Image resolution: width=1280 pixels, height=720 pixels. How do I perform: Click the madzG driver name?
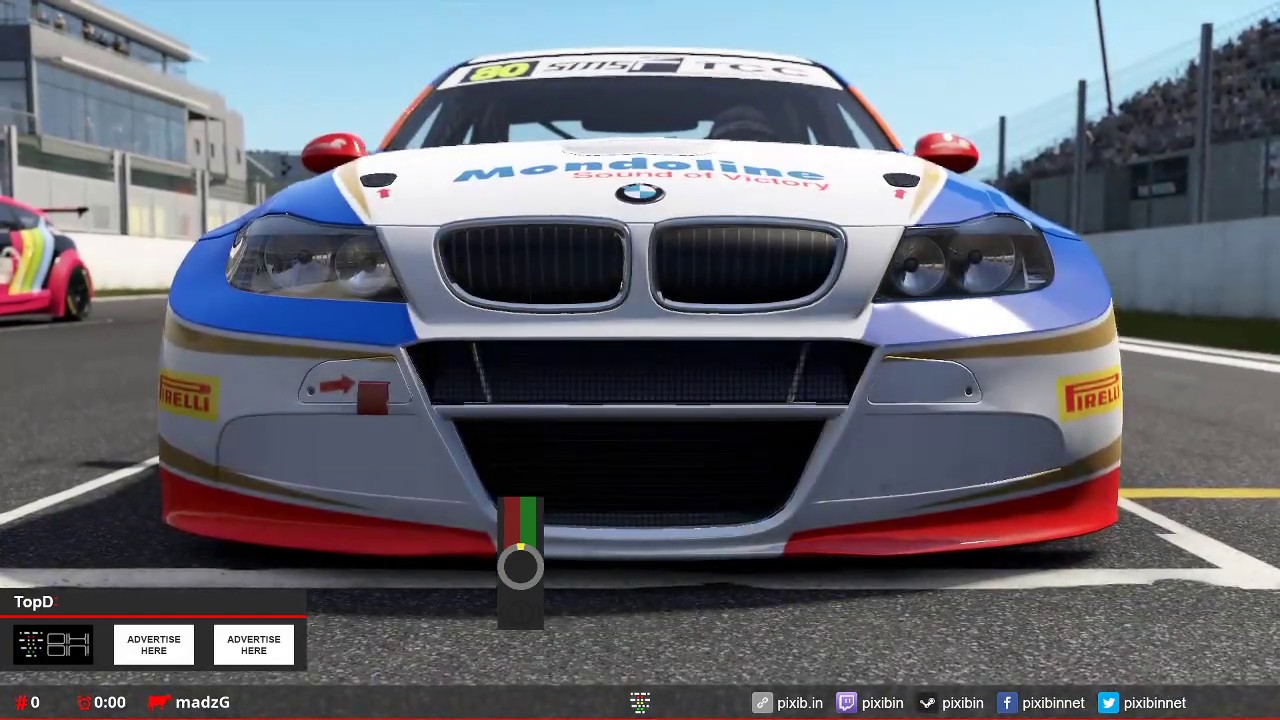[x=203, y=703]
